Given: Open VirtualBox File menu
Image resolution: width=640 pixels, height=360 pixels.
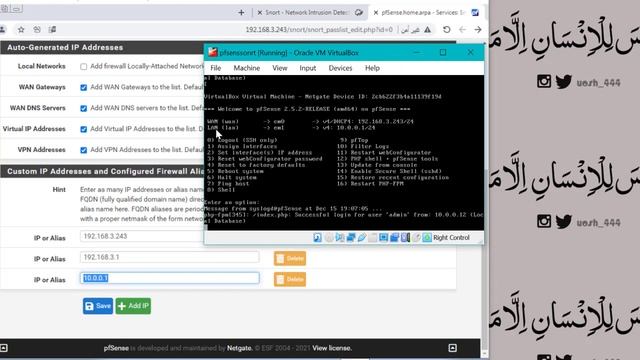Looking at the screenshot, I should (216, 68).
